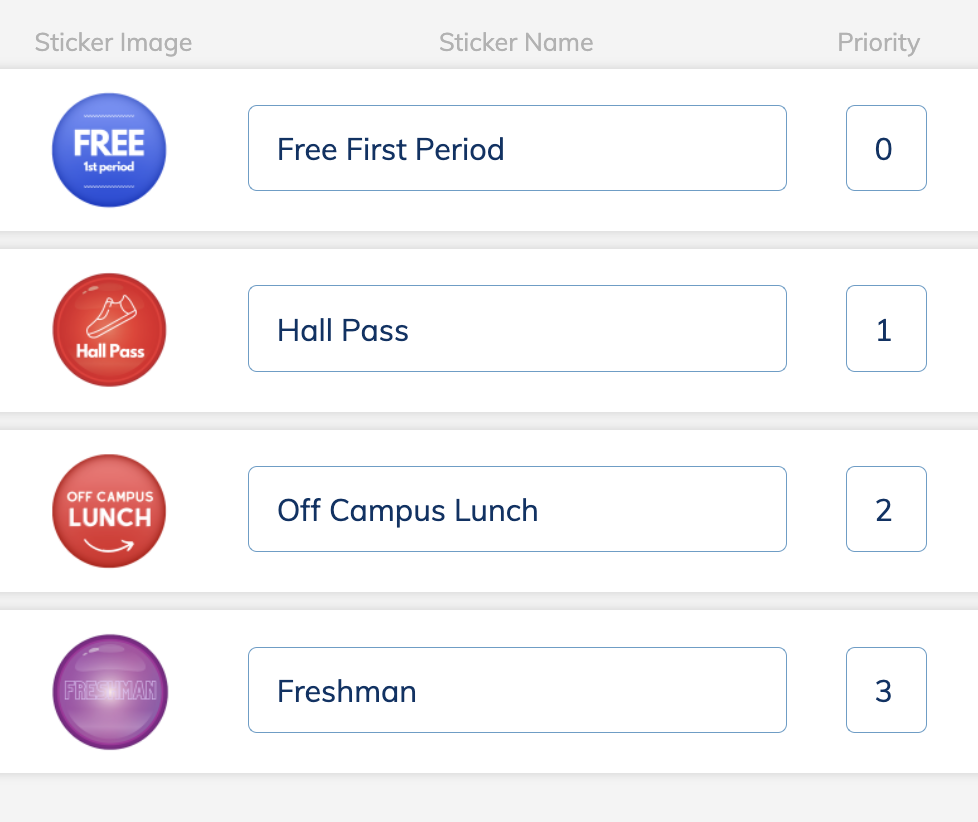Click the priority field showing 2
The image size is (978, 822).
[x=886, y=509]
